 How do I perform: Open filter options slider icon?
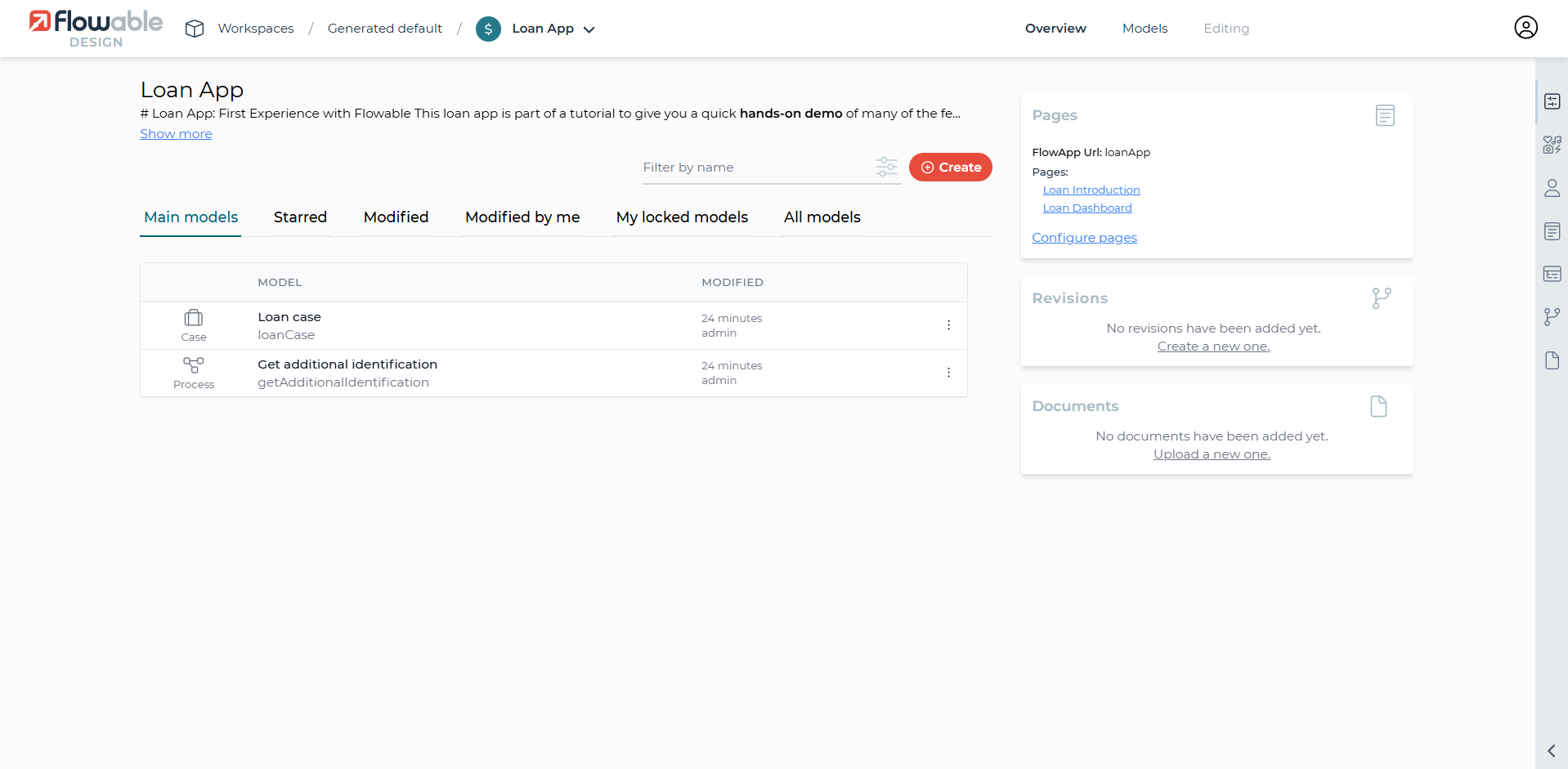(x=886, y=168)
